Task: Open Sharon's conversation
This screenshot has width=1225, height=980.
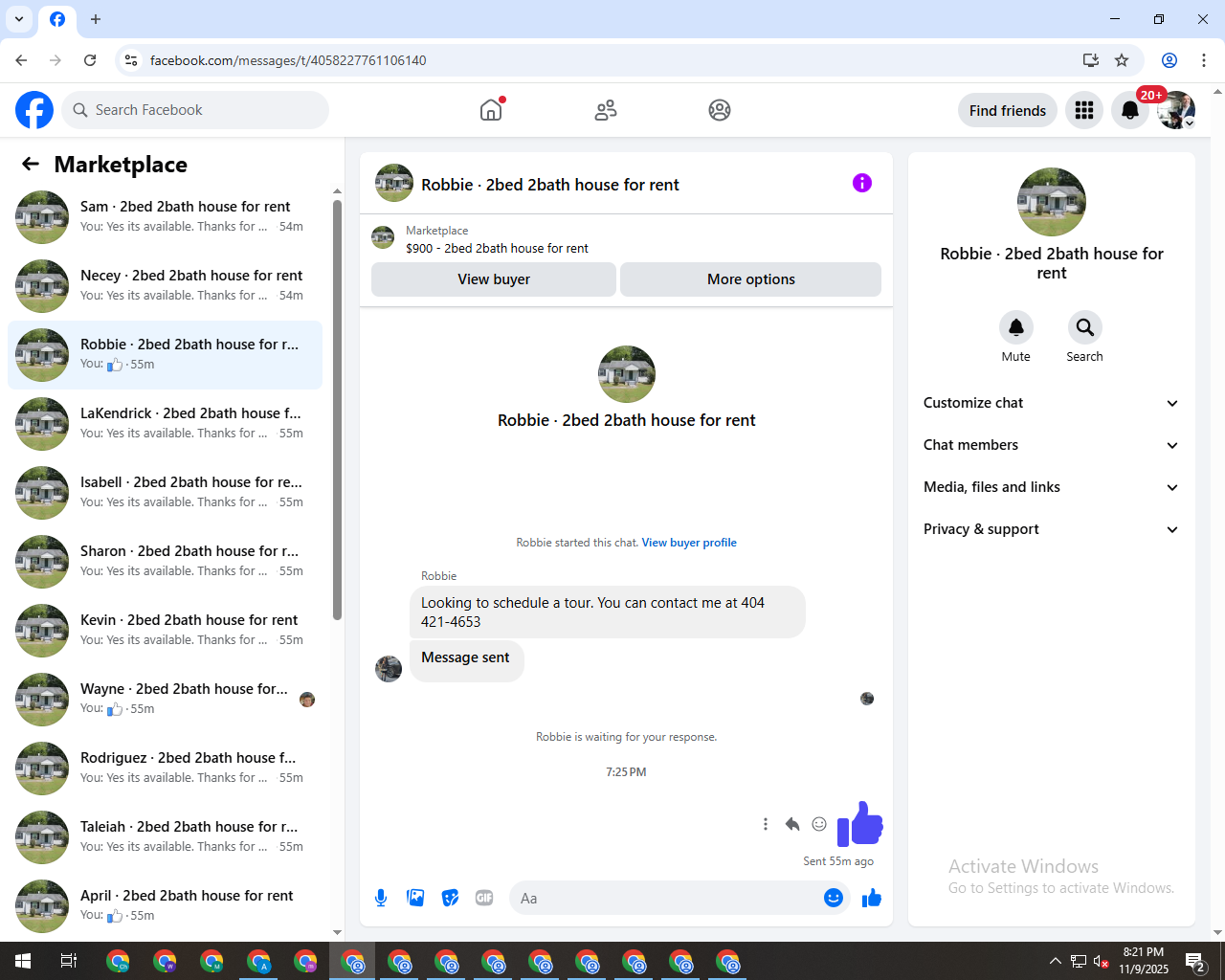Action: tap(165, 562)
